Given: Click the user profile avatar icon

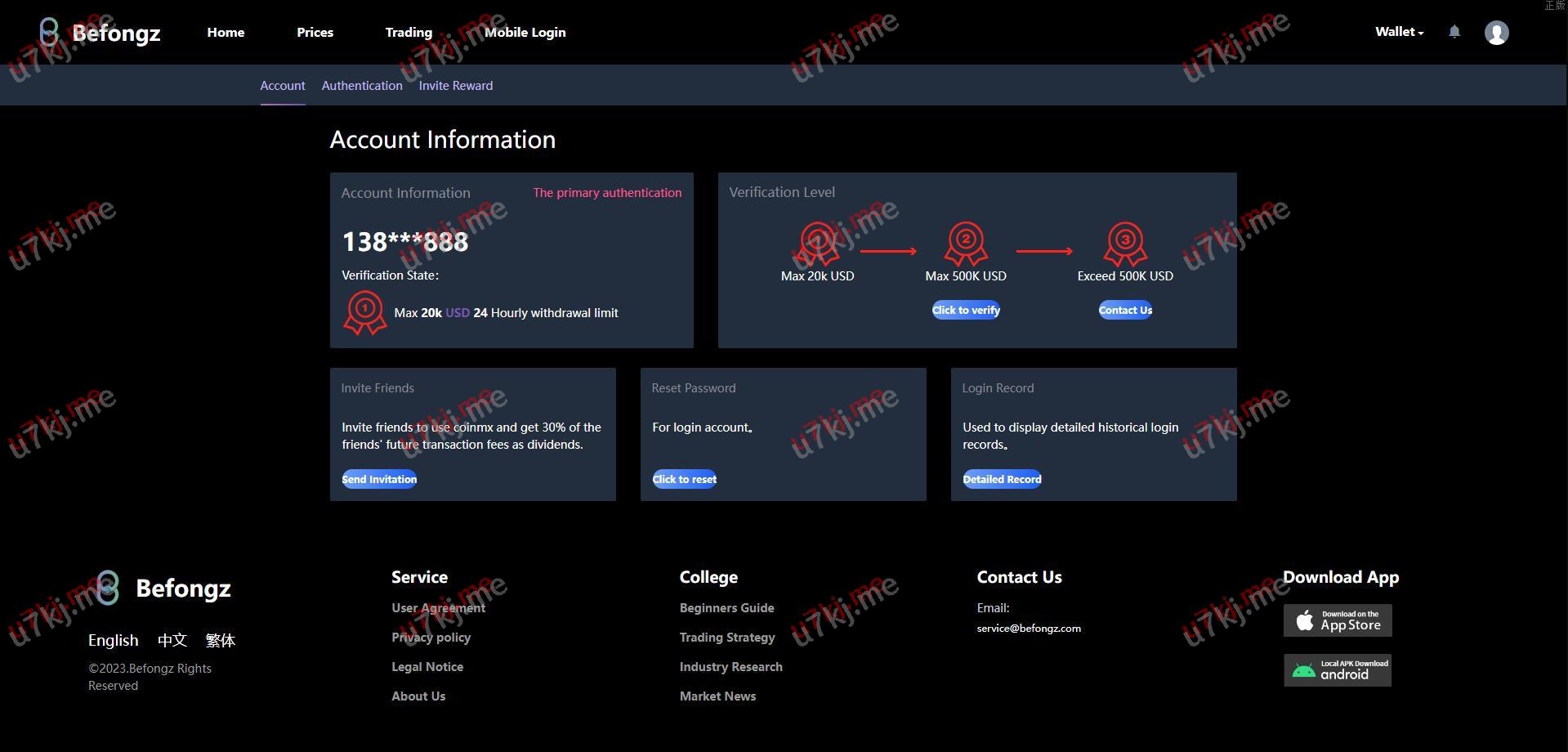Looking at the screenshot, I should point(1496,33).
